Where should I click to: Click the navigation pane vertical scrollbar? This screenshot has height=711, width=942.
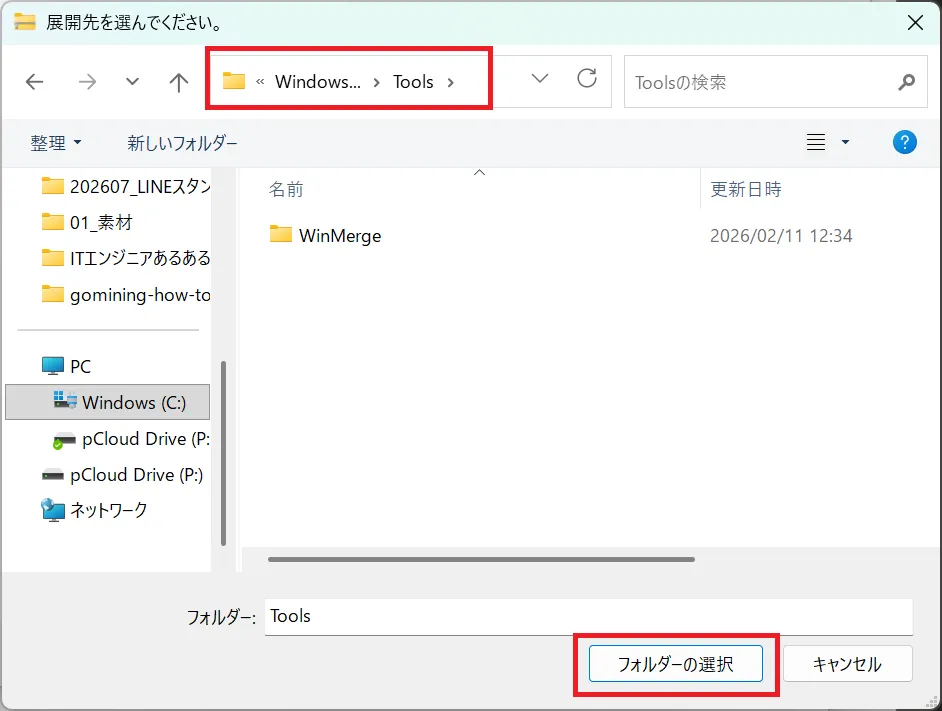(x=223, y=454)
